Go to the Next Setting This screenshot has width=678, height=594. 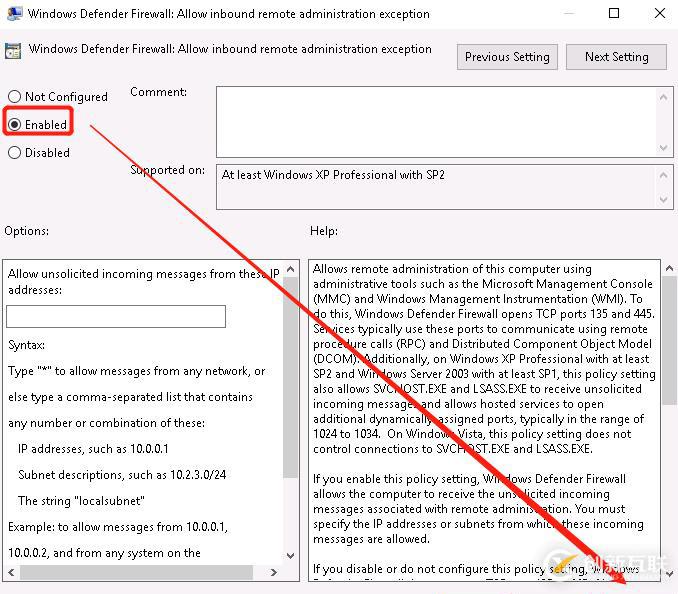tap(616, 57)
